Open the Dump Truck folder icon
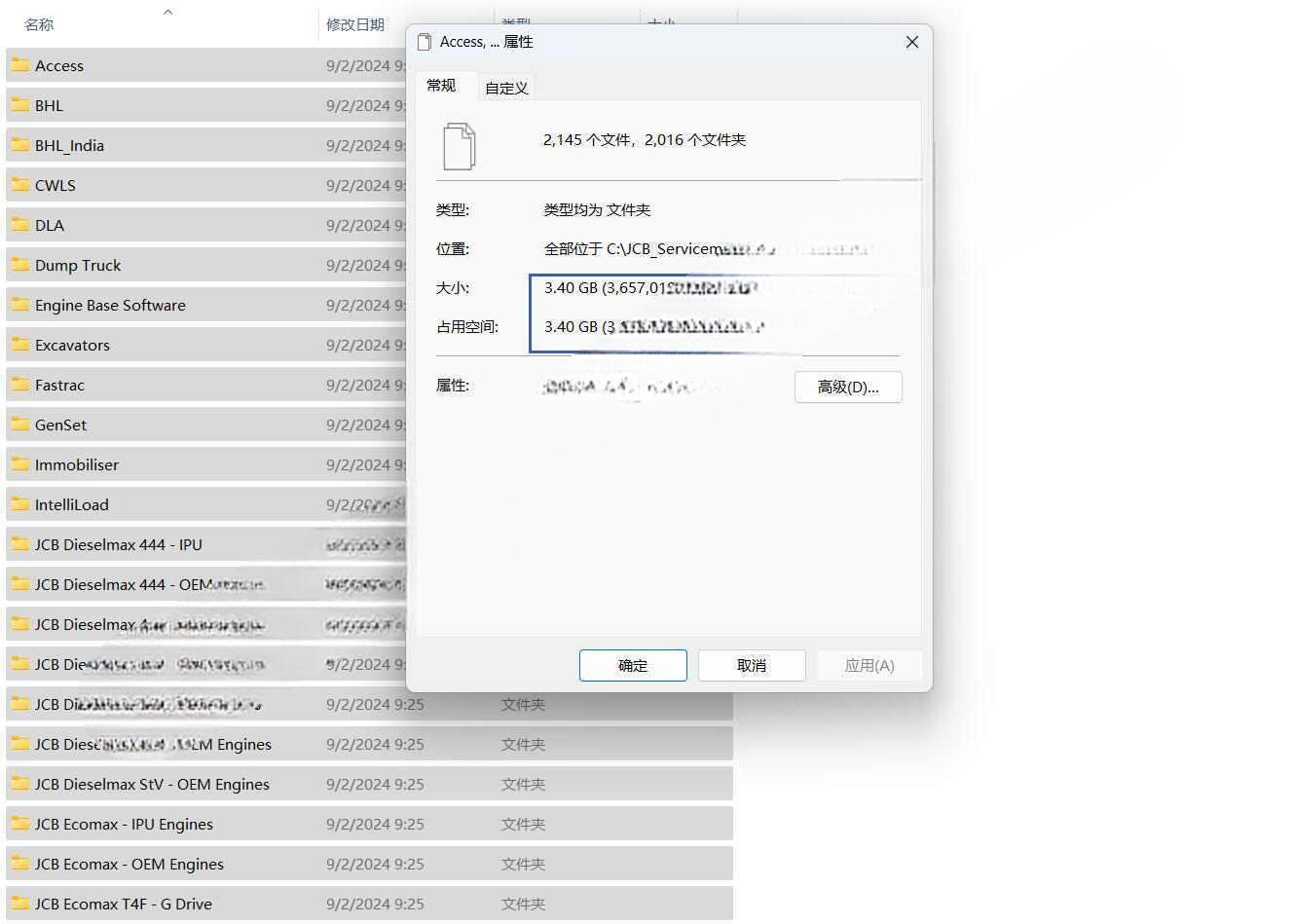 tap(21, 265)
